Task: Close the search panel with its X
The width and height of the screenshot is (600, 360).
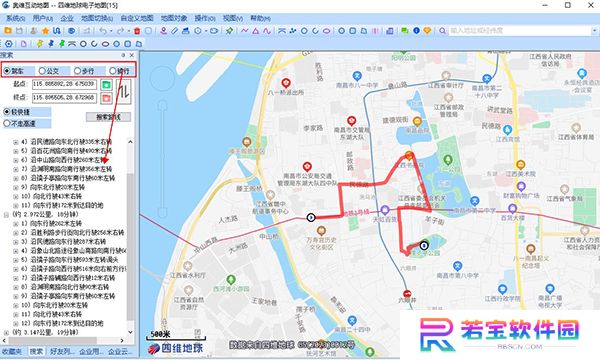Action: (x=132, y=55)
